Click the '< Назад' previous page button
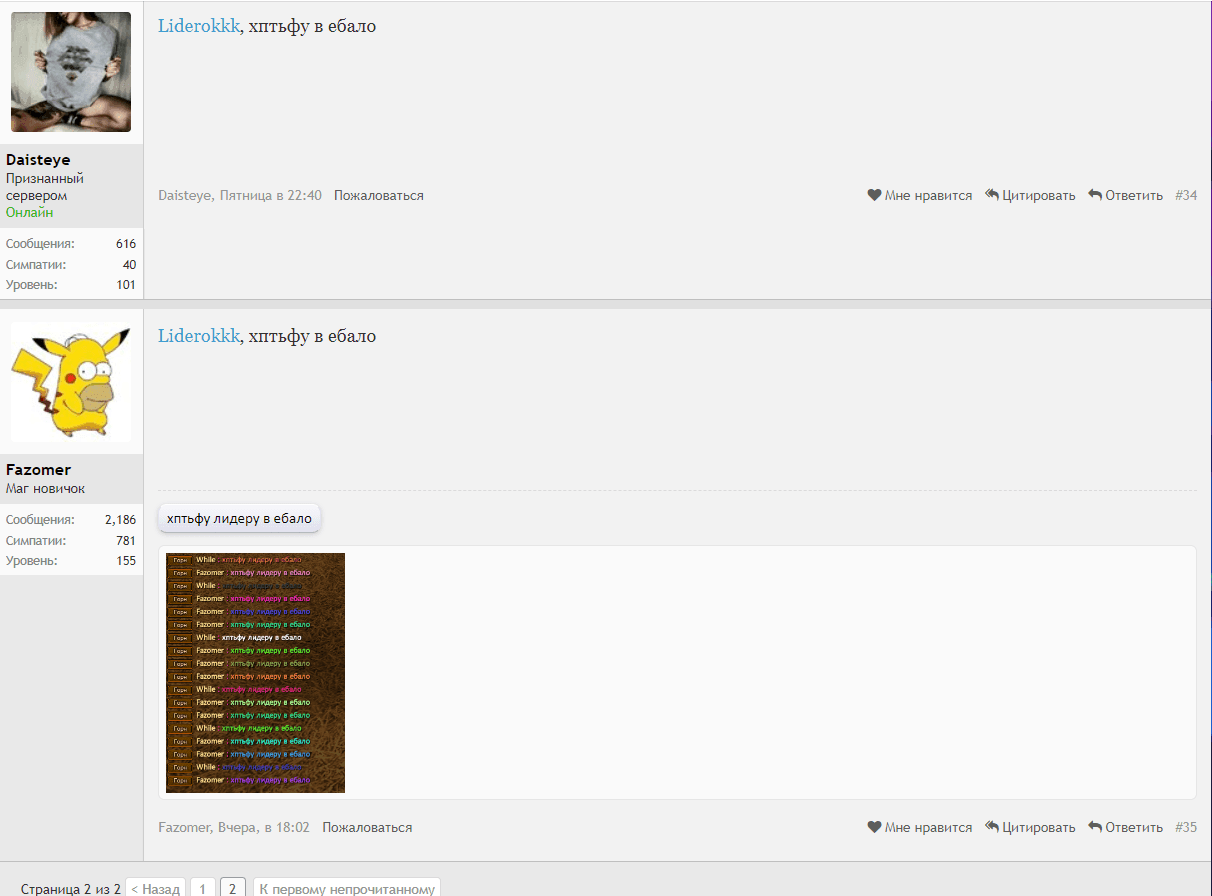Image resolution: width=1212 pixels, height=896 pixels. (155, 888)
